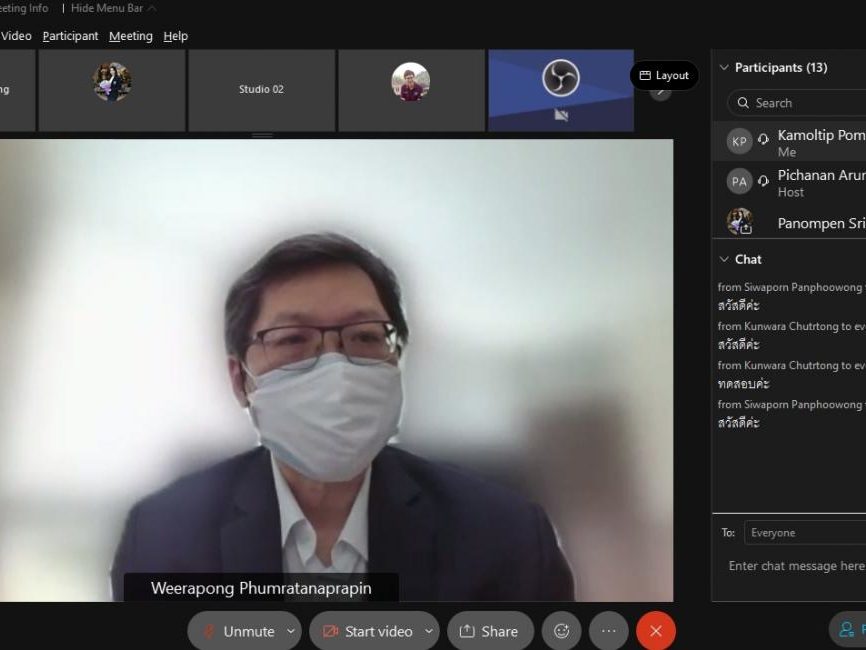Collapse the Chat panel
Image resolution: width=866 pixels, height=650 pixels.
click(x=724, y=259)
